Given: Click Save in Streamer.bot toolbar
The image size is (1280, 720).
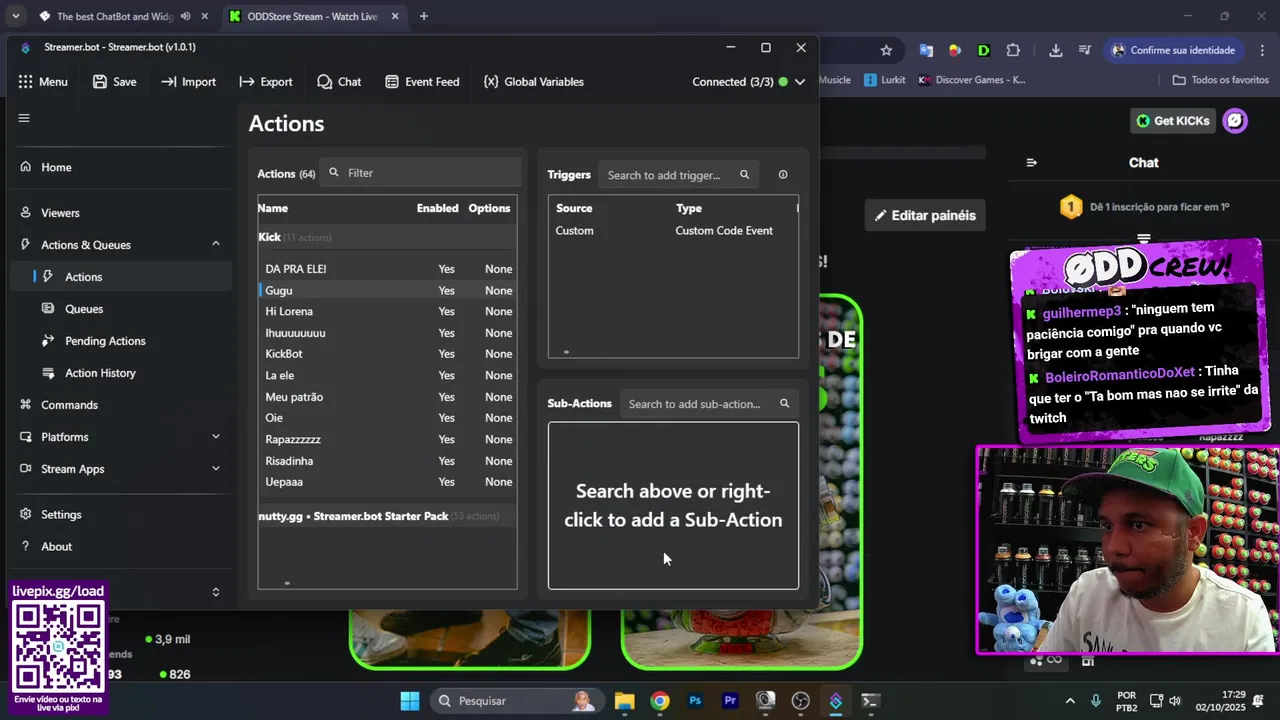Looking at the screenshot, I should point(114,82).
